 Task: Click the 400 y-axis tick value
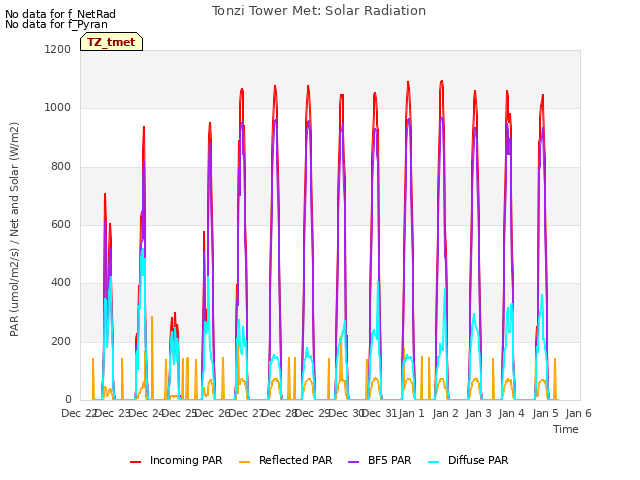[61, 282]
